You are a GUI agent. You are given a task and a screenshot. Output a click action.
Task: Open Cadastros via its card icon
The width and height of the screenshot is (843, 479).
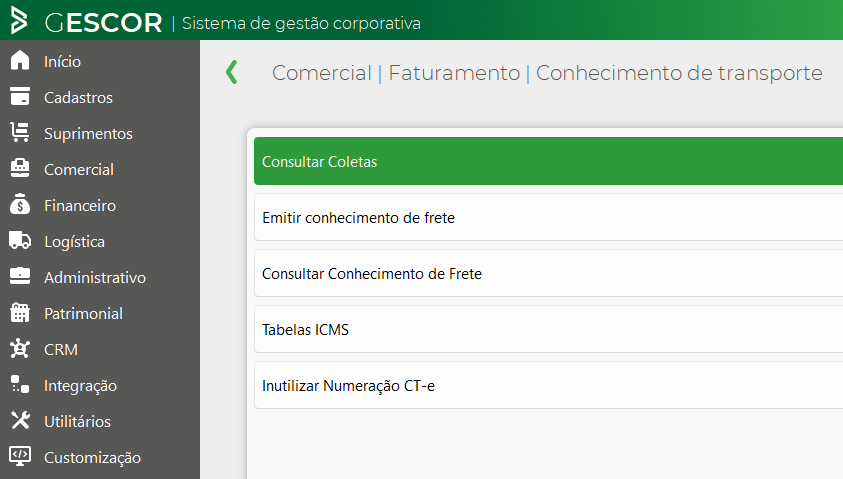(20, 96)
